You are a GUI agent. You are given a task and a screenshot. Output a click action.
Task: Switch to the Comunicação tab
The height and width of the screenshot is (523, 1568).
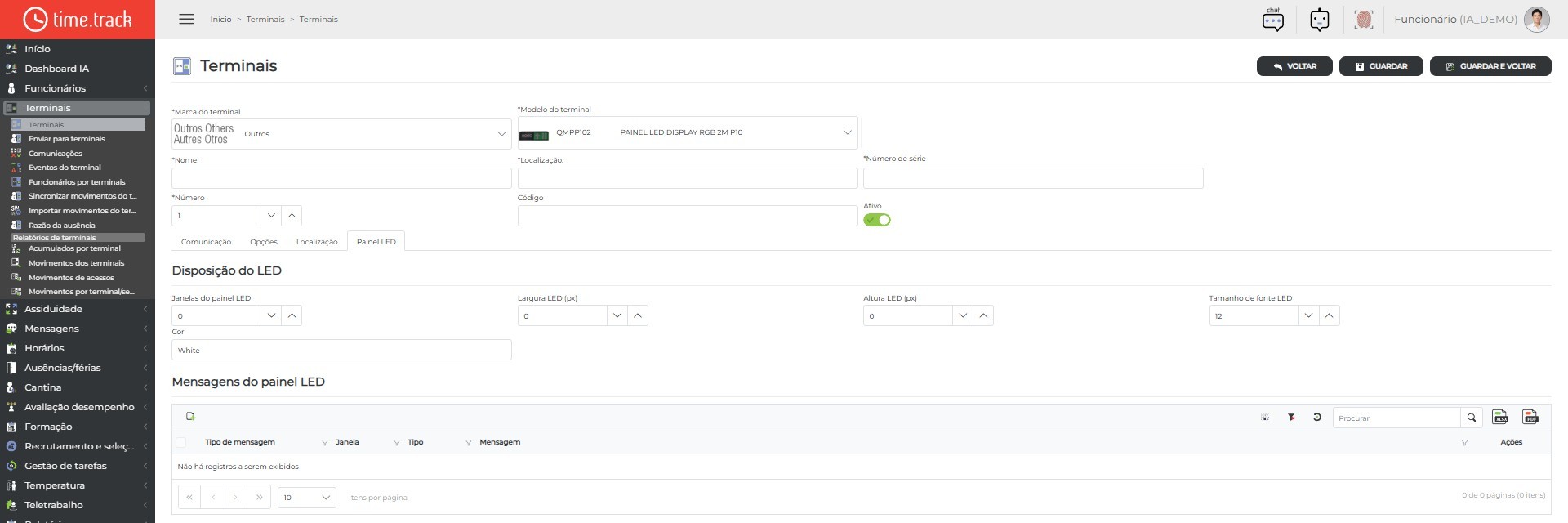tap(206, 242)
